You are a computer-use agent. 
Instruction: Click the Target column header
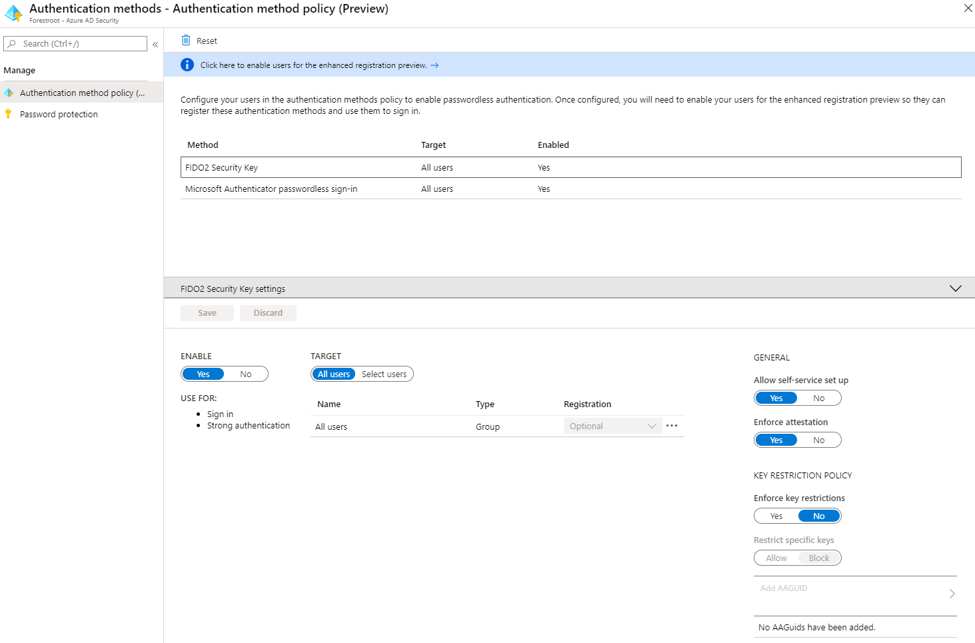point(433,145)
